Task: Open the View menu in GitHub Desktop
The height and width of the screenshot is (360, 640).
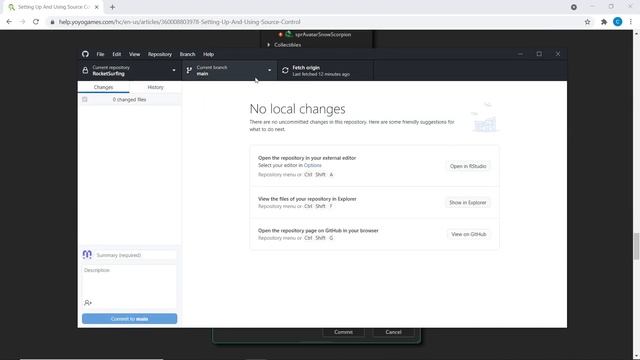Action: [134, 54]
